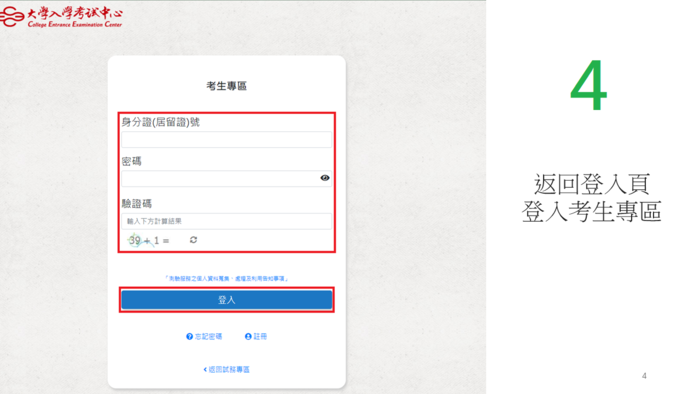The image size is (700, 394).
Task: Focus the 身分證(居留證)號 input field
Action: pyautogui.click(x=226, y=140)
